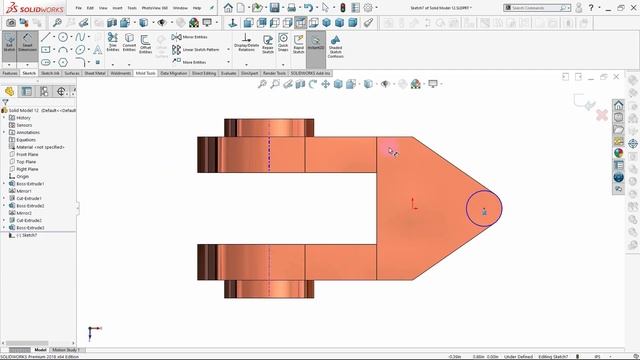Image resolution: width=640 pixels, height=360 pixels.
Task: Select the sketch Text tool
Action: (x=98, y=50)
